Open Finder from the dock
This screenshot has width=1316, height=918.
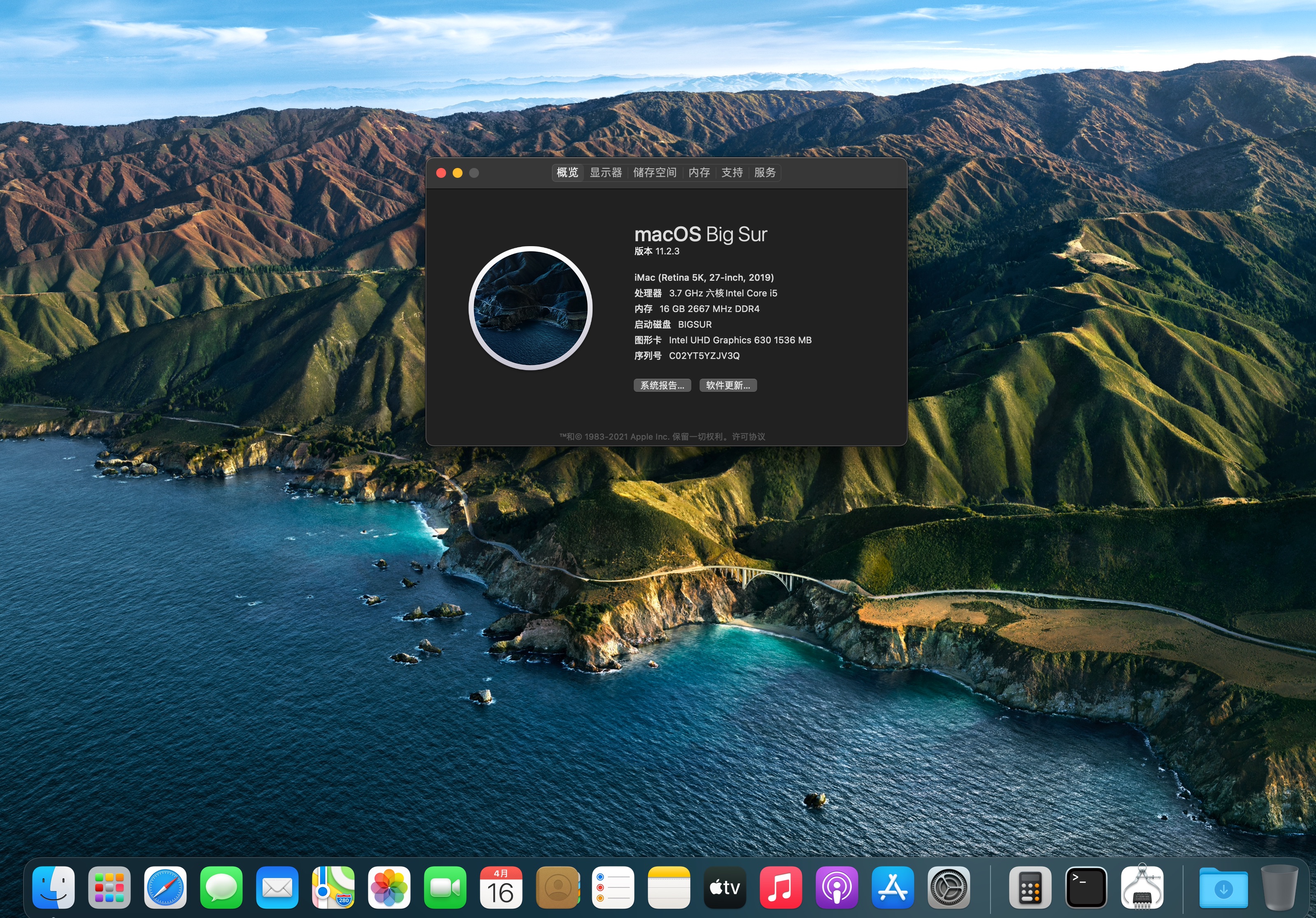click(x=53, y=888)
